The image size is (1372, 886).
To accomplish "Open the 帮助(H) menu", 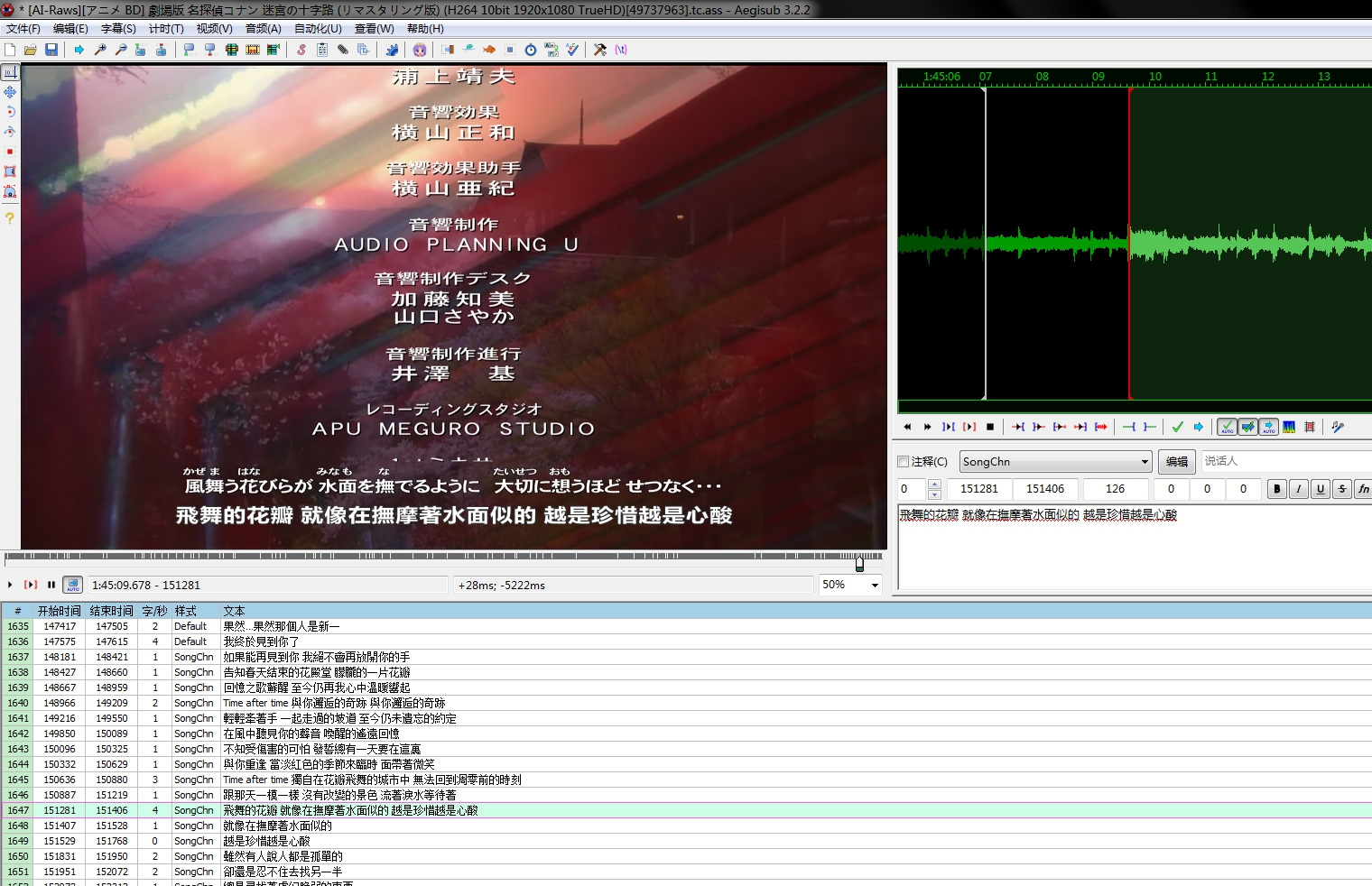I will click(x=425, y=29).
